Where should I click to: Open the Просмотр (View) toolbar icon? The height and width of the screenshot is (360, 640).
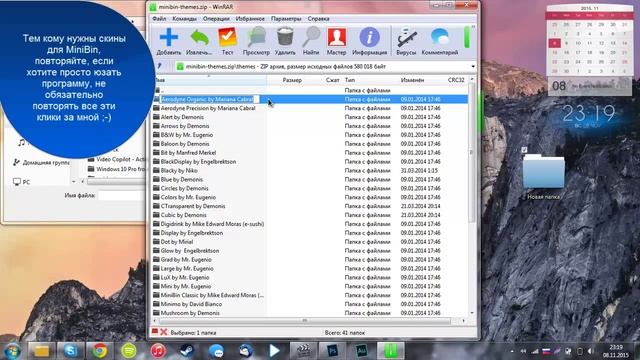coord(256,38)
